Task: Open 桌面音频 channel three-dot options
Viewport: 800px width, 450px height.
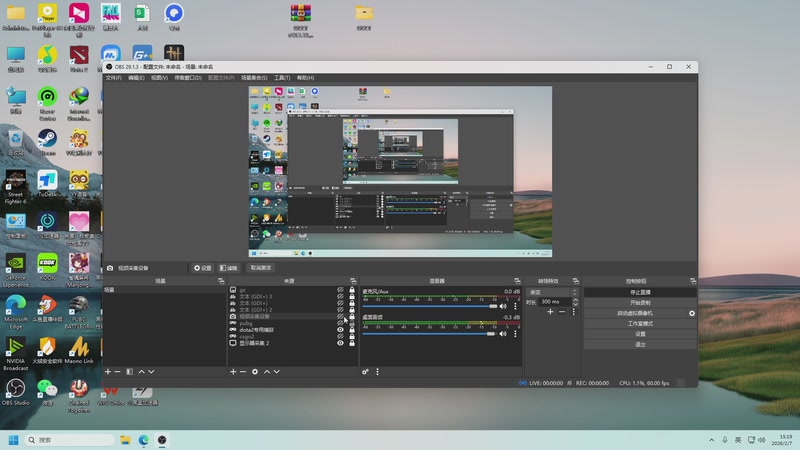Action: tap(515, 334)
